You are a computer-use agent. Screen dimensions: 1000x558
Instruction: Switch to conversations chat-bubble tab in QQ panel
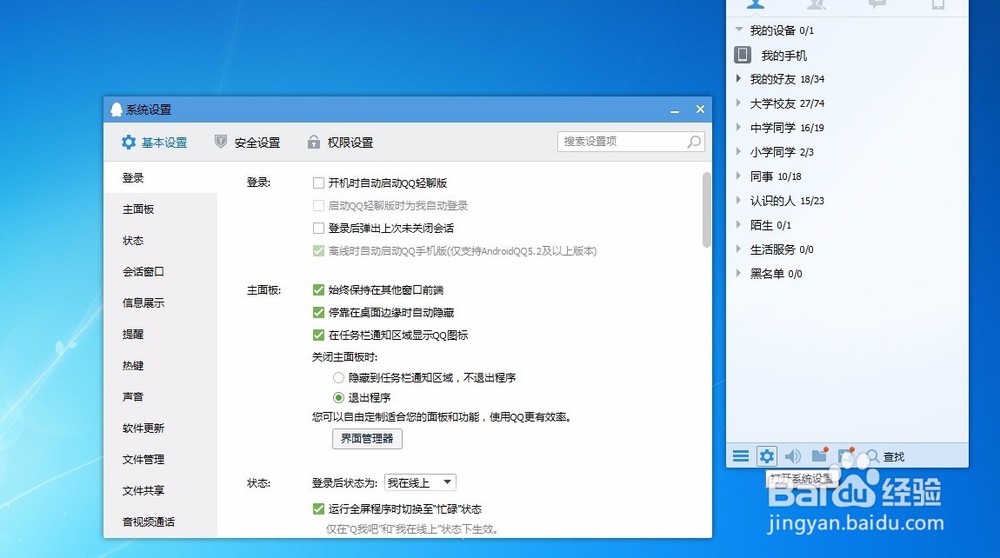(877, 4)
